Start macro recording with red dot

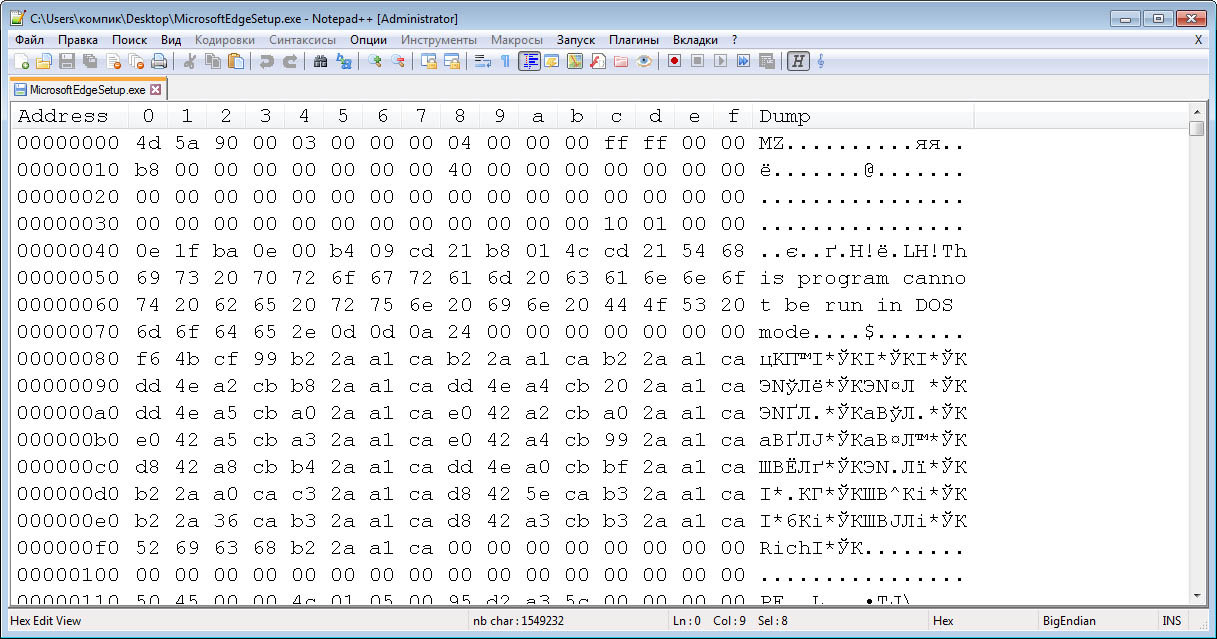pos(674,61)
